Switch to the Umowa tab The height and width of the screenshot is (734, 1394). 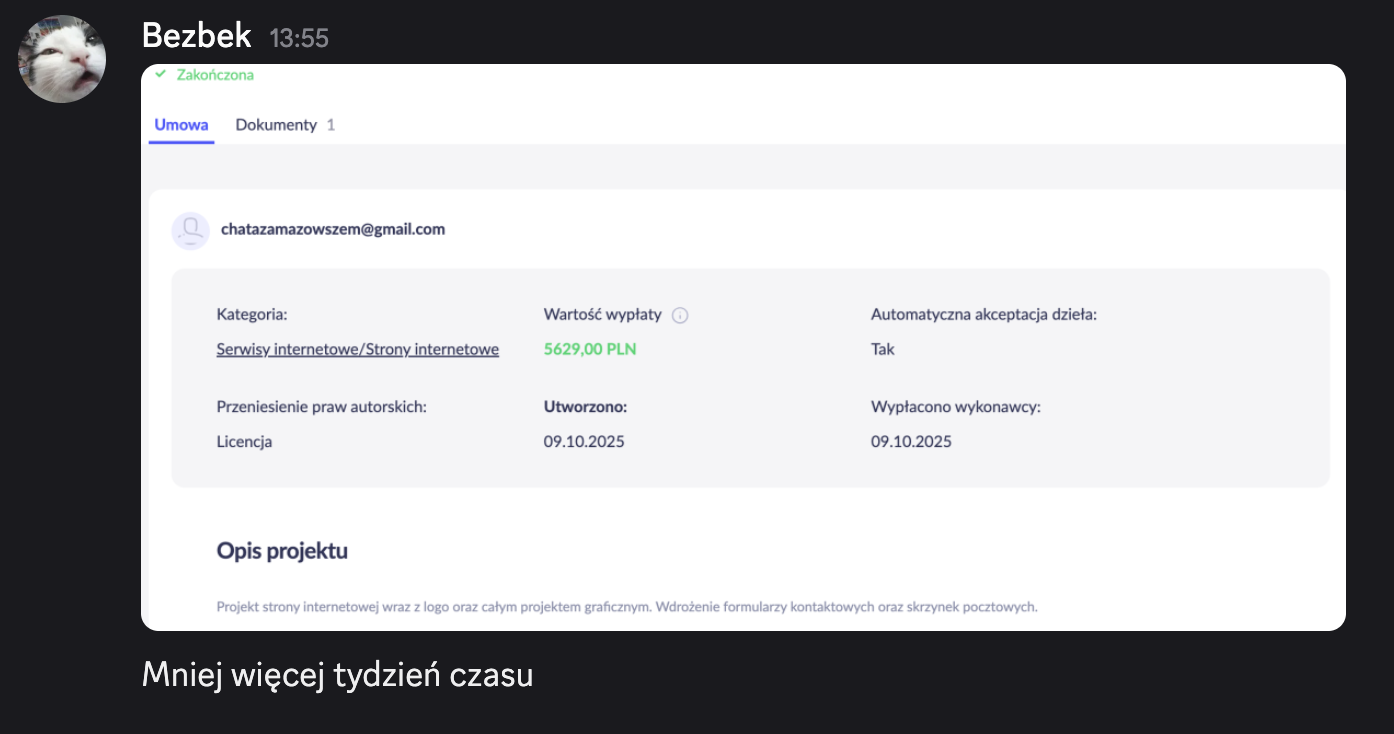pyautogui.click(x=181, y=125)
